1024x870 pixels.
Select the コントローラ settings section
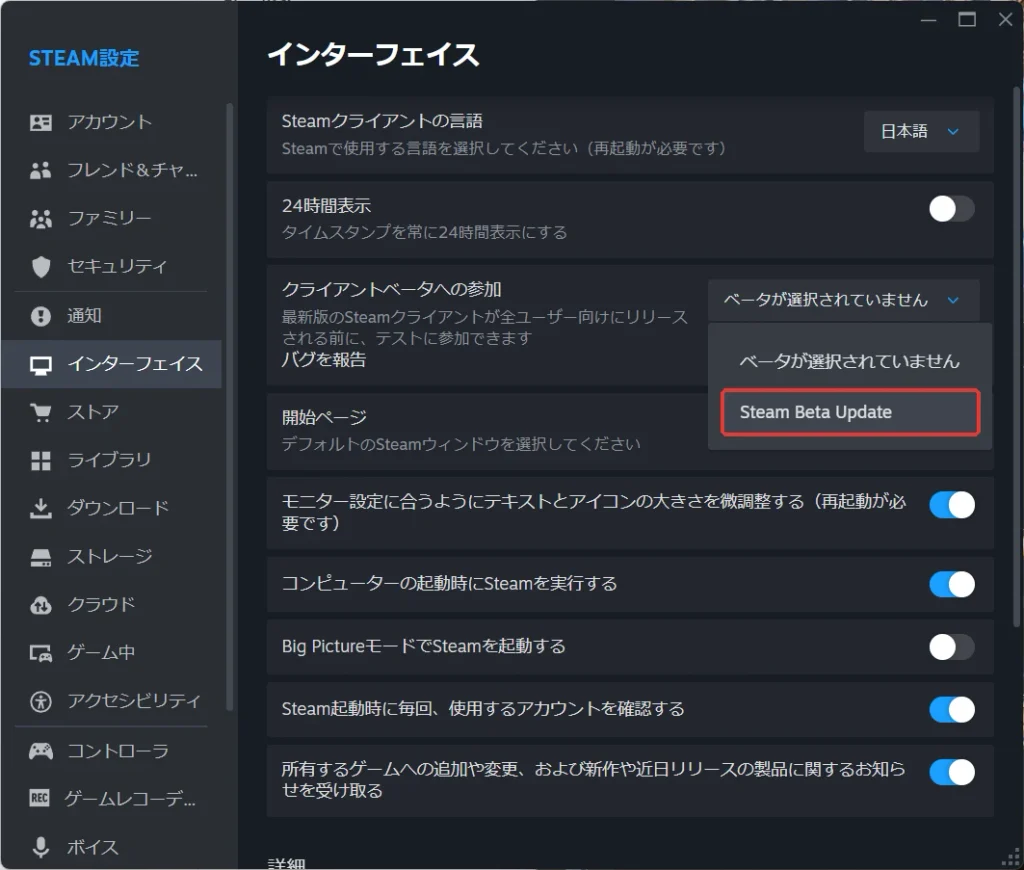(112, 751)
